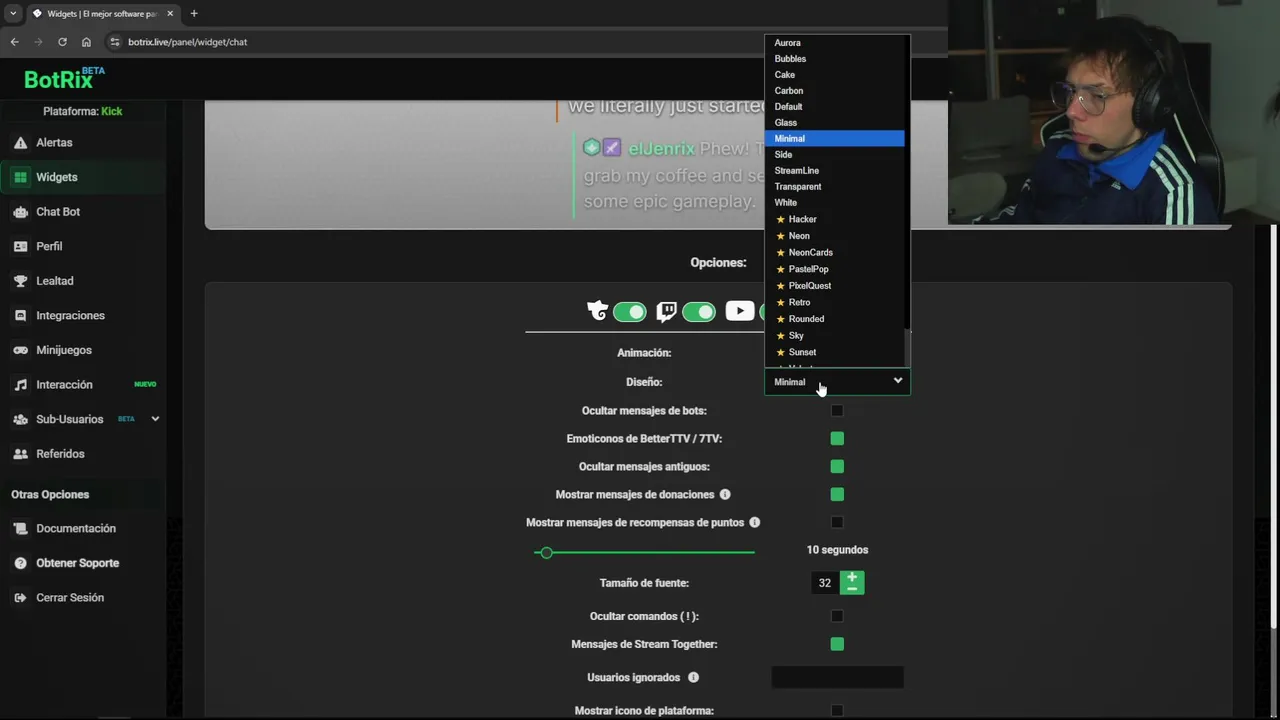Select Side design option
This screenshot has width=1280, height=720.
click(835, 155)
